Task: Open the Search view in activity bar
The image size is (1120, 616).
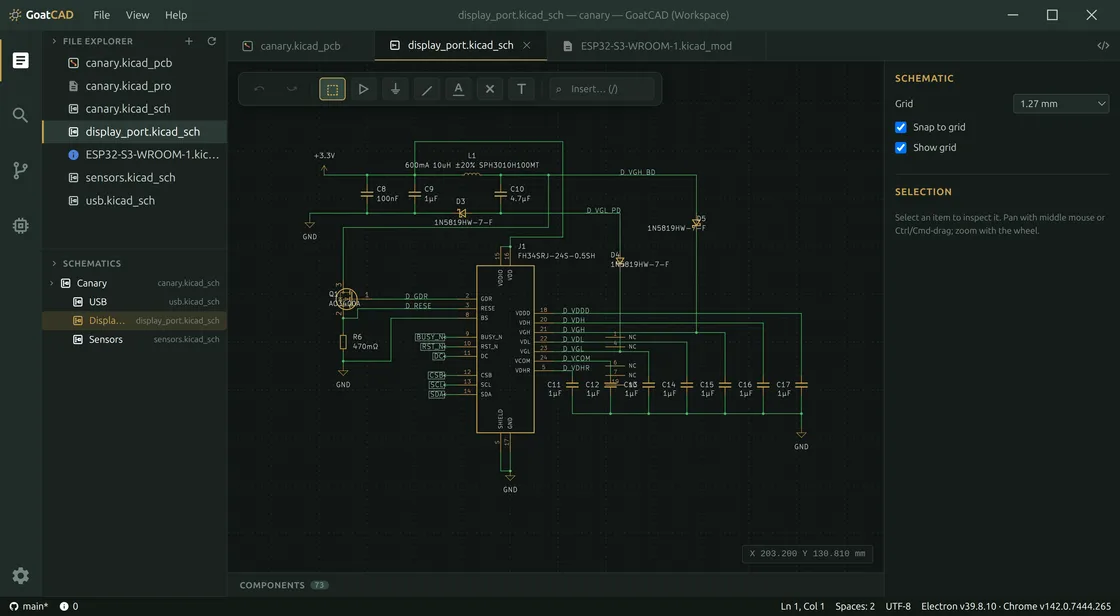Action: (21, 115)
